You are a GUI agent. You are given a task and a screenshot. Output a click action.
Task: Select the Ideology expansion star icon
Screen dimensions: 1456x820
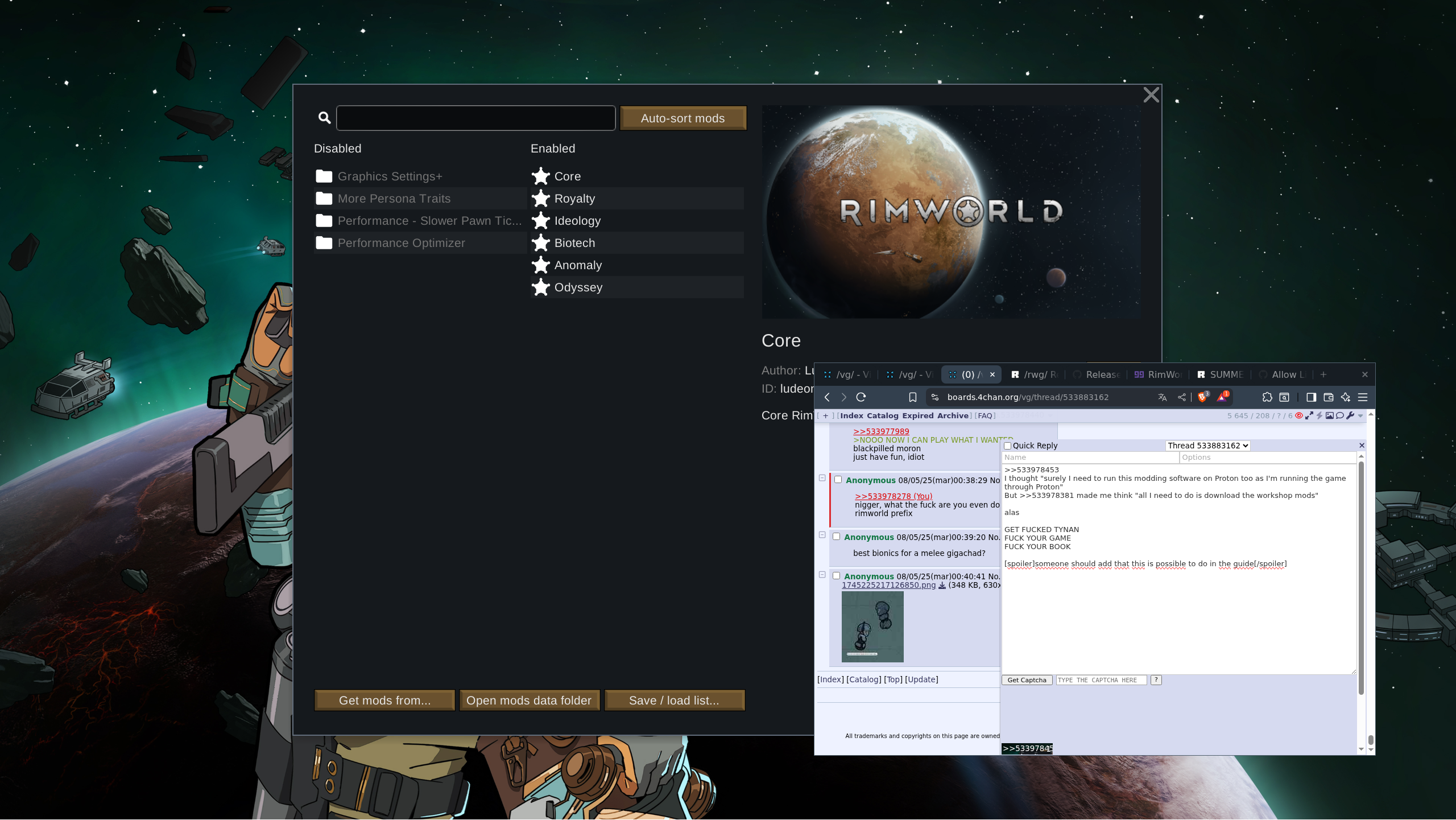[541, 220]
